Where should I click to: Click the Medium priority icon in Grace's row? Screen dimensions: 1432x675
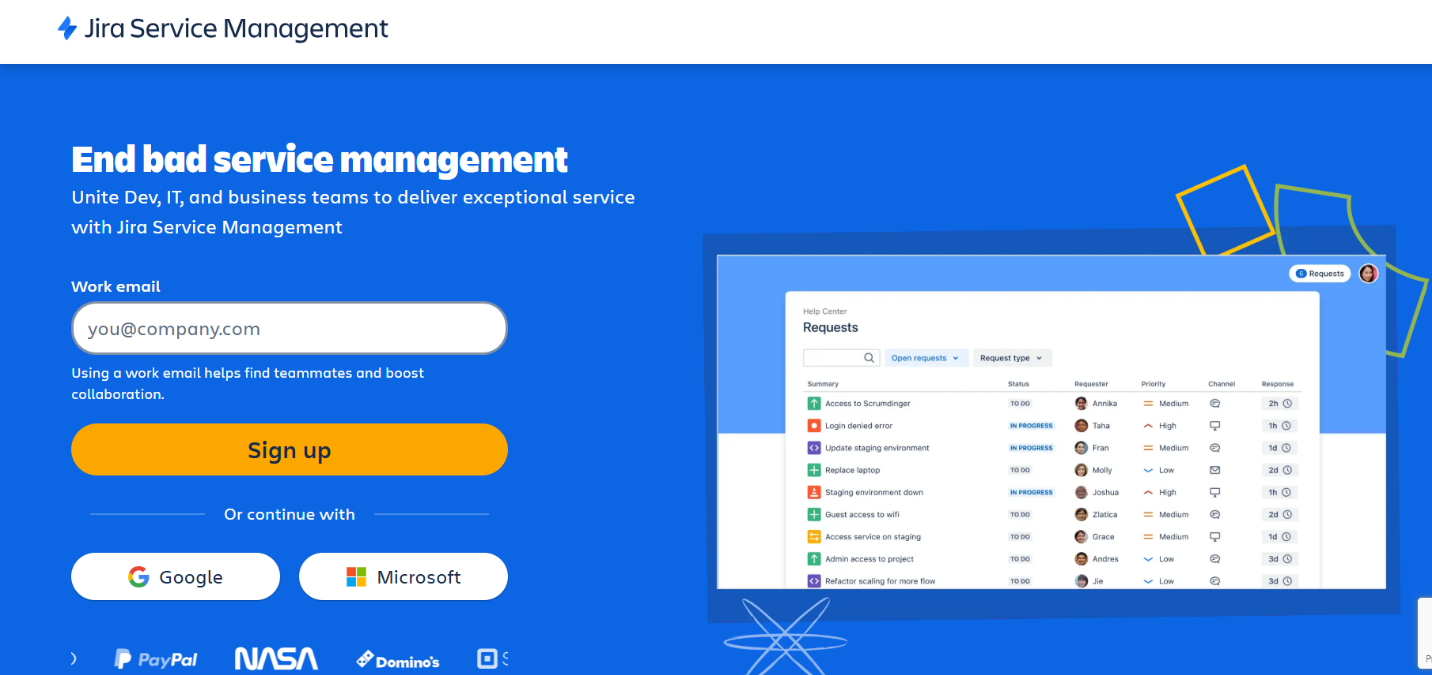coord(1148,537)
